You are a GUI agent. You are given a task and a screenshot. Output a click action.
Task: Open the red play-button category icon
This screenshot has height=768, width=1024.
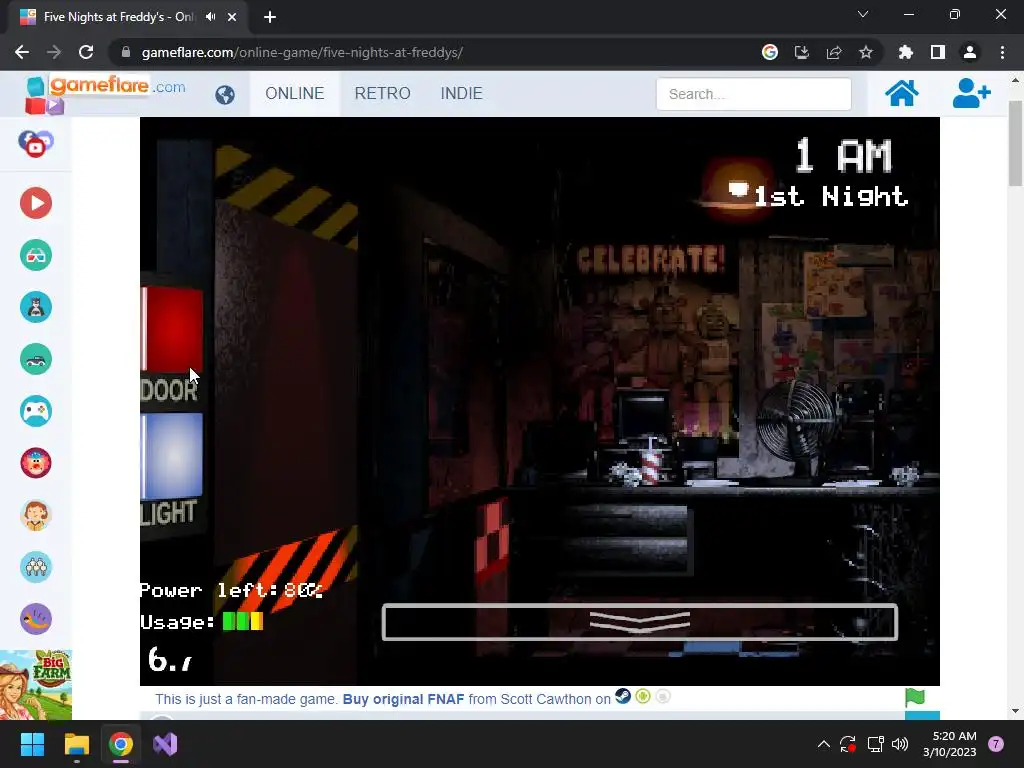pyautogui.click(x=36, y=203)
